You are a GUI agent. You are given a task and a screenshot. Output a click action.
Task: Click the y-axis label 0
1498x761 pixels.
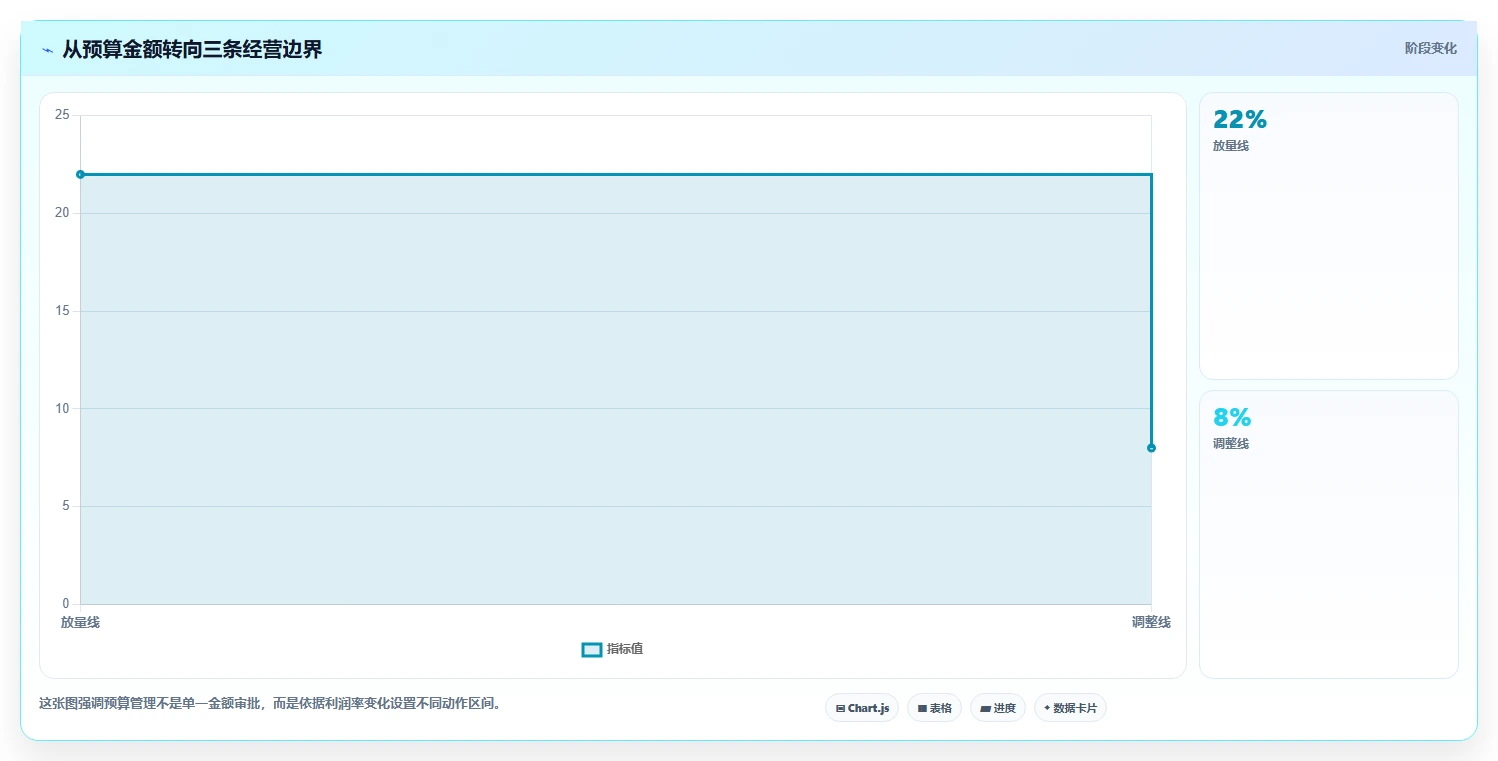coord(66,604)
